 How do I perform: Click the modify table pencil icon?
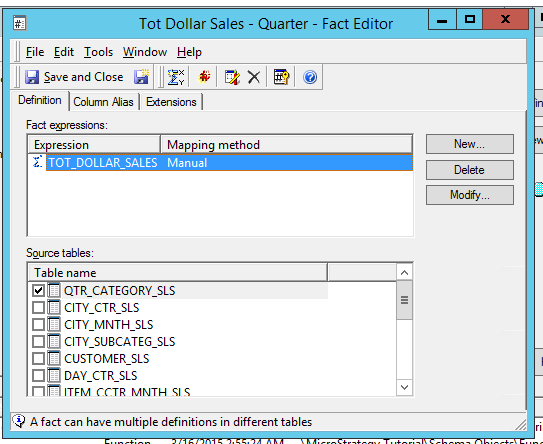(232, 77)
